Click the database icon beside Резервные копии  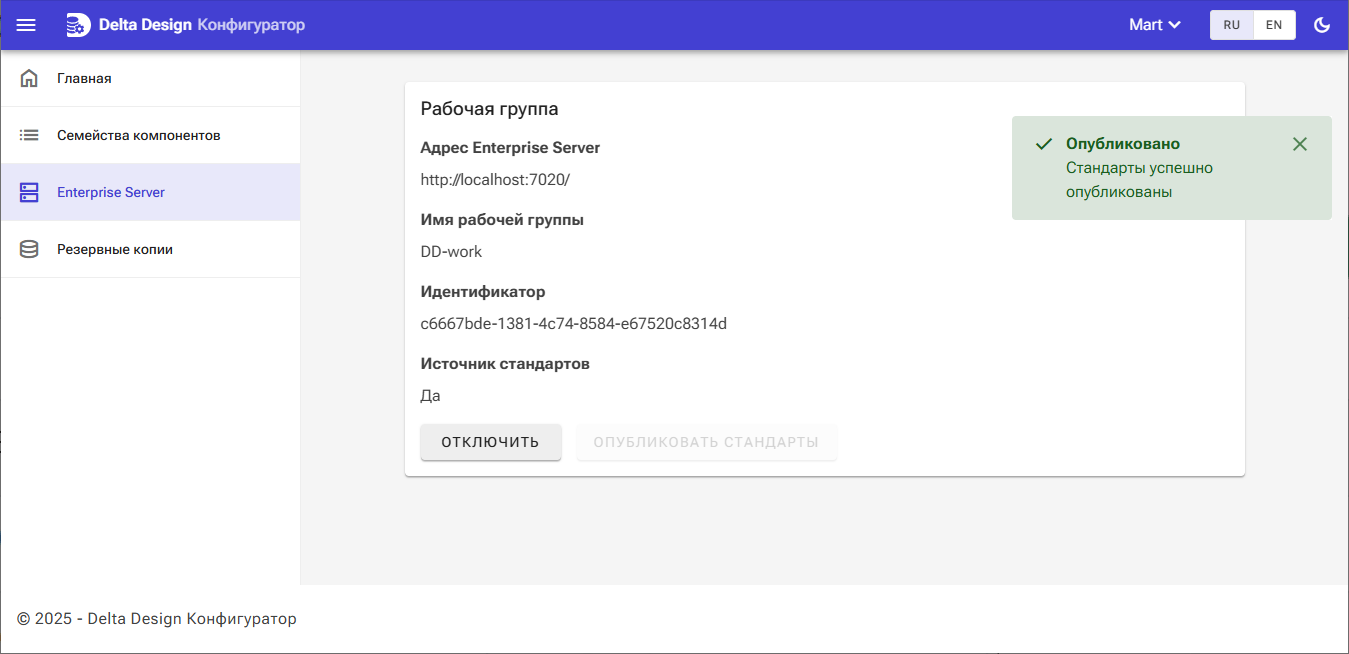[x=29, y=249]
